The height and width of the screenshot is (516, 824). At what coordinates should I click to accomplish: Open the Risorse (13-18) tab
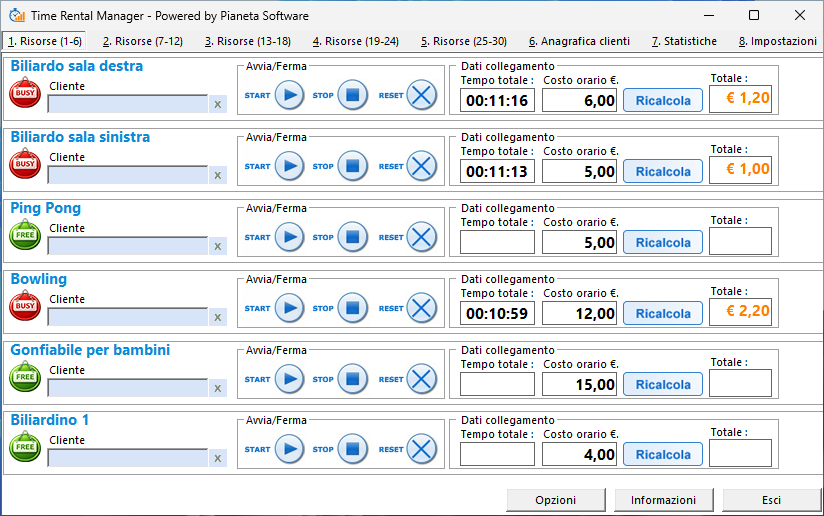pyautogui.click(x=248, y=42)
